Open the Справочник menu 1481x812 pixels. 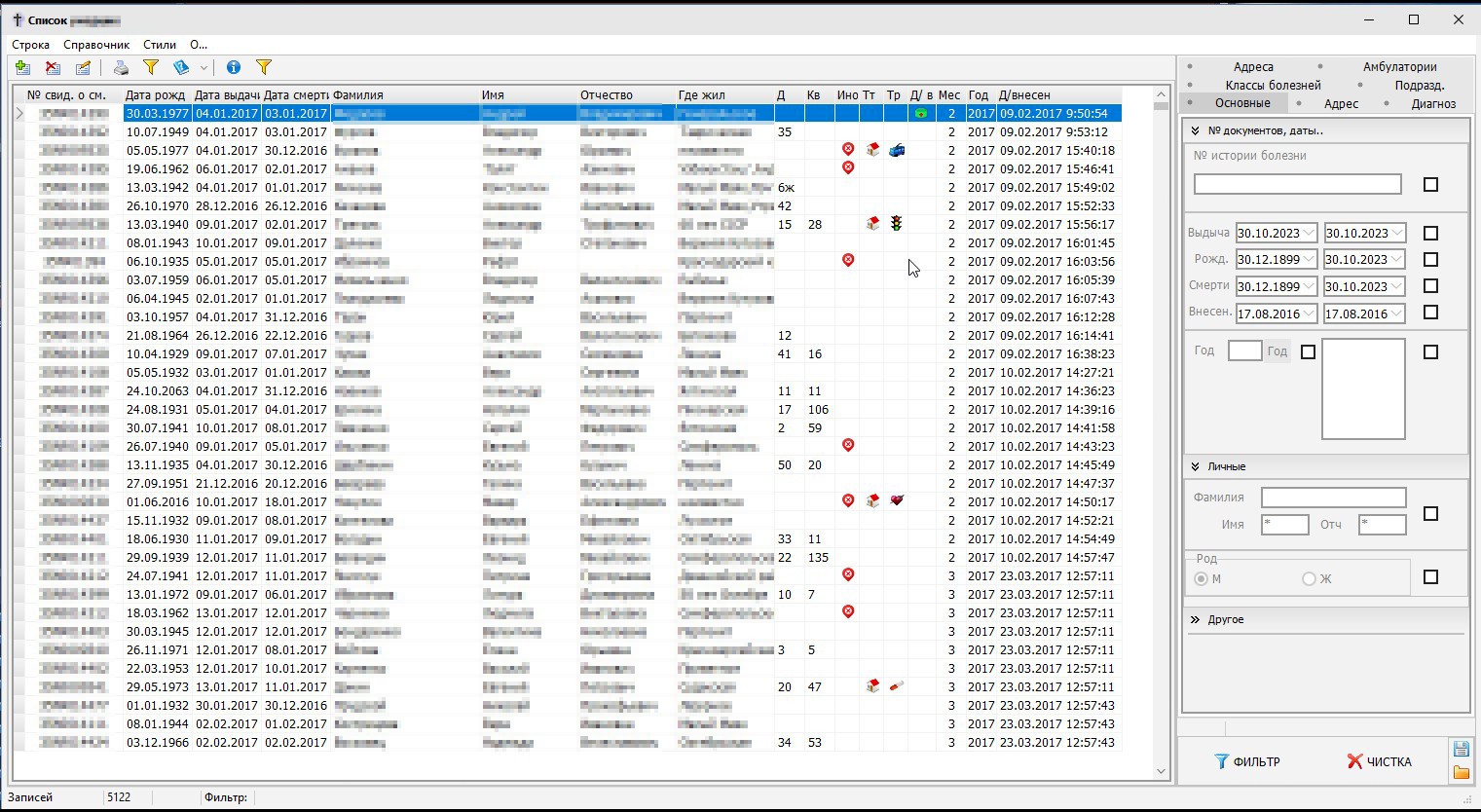point(96,45)
